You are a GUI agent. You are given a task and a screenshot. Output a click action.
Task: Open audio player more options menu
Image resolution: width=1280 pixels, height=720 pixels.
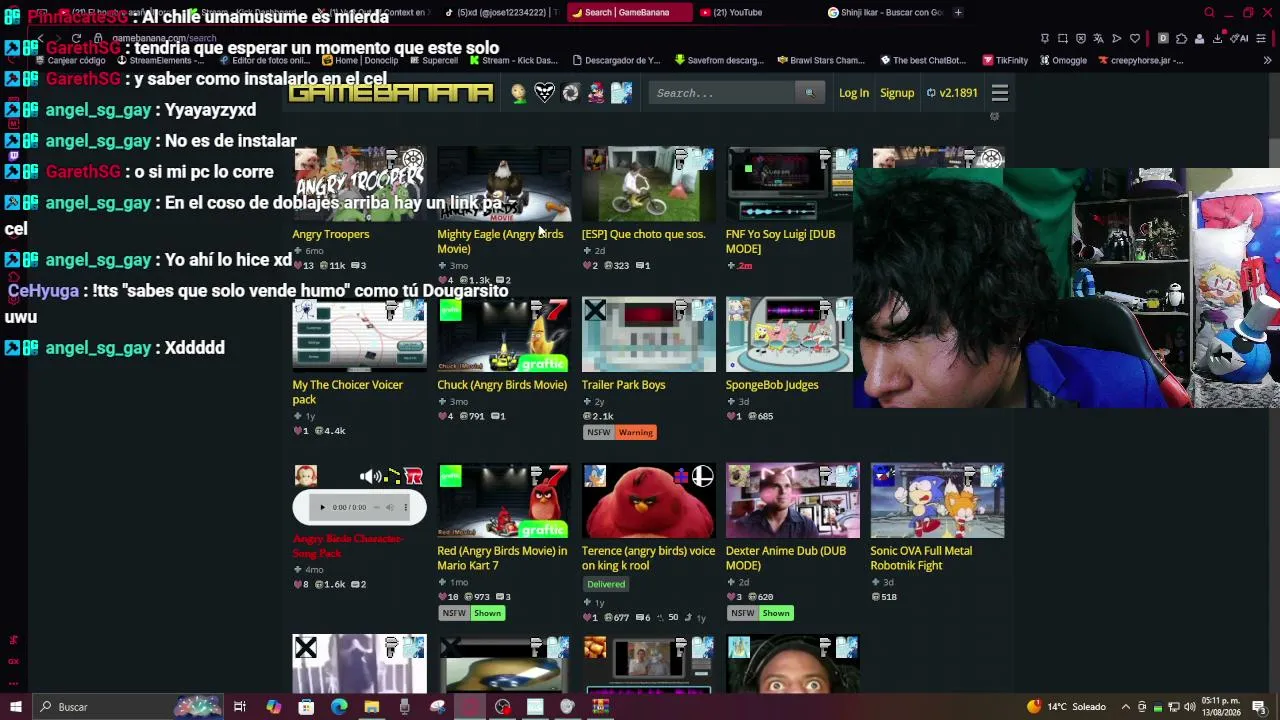pyautogui.click(x=406, y=507)
